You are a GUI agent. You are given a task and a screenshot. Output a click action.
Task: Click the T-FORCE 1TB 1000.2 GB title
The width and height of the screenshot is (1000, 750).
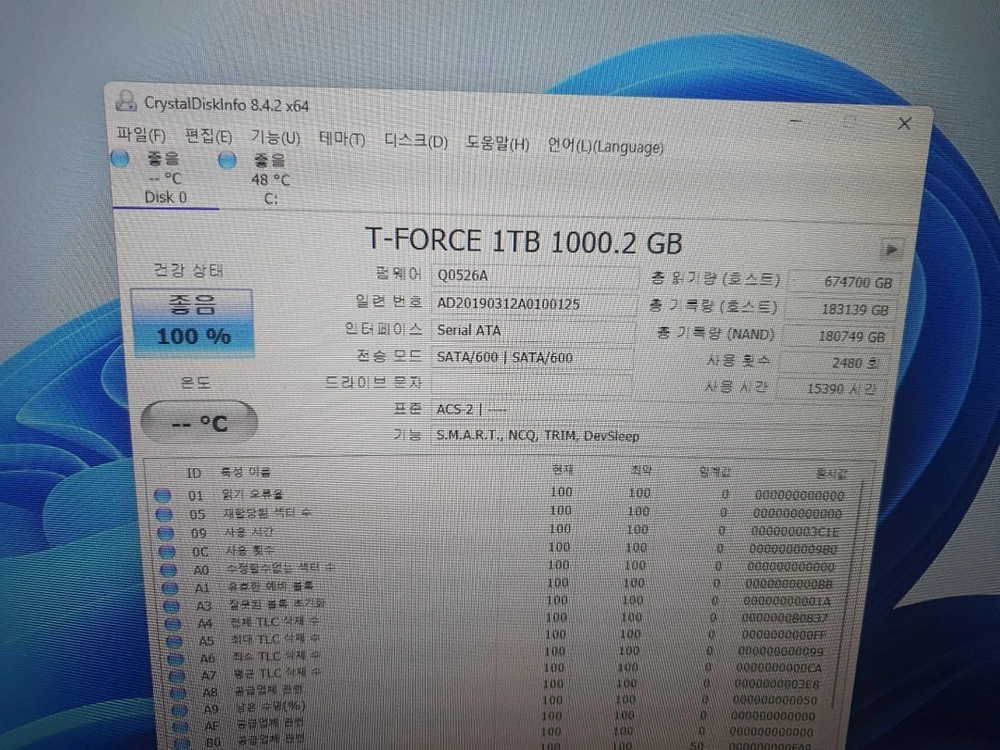524,241
